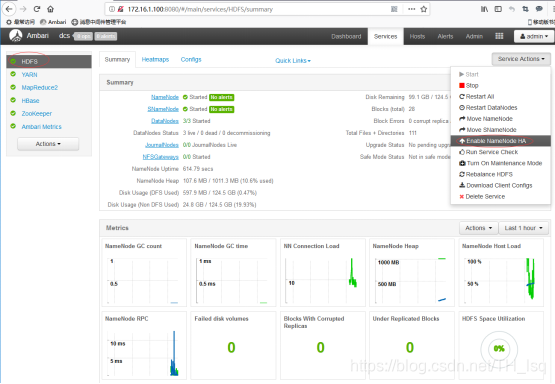This screenshot has width=555, height=384.
Task: Choose Restart All menu item
Action: tap(500, 97)
